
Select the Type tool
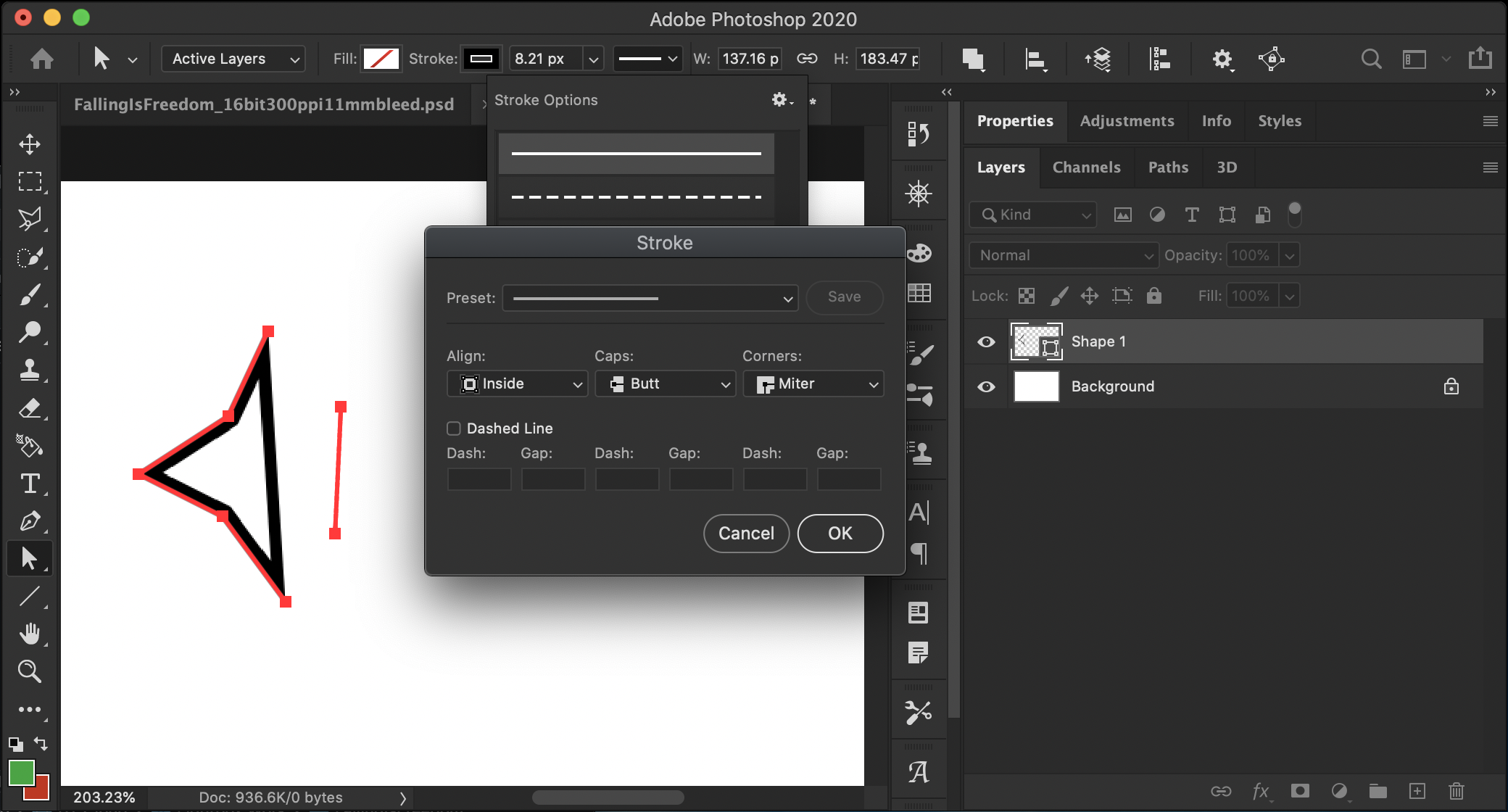(x=30, y=484)
